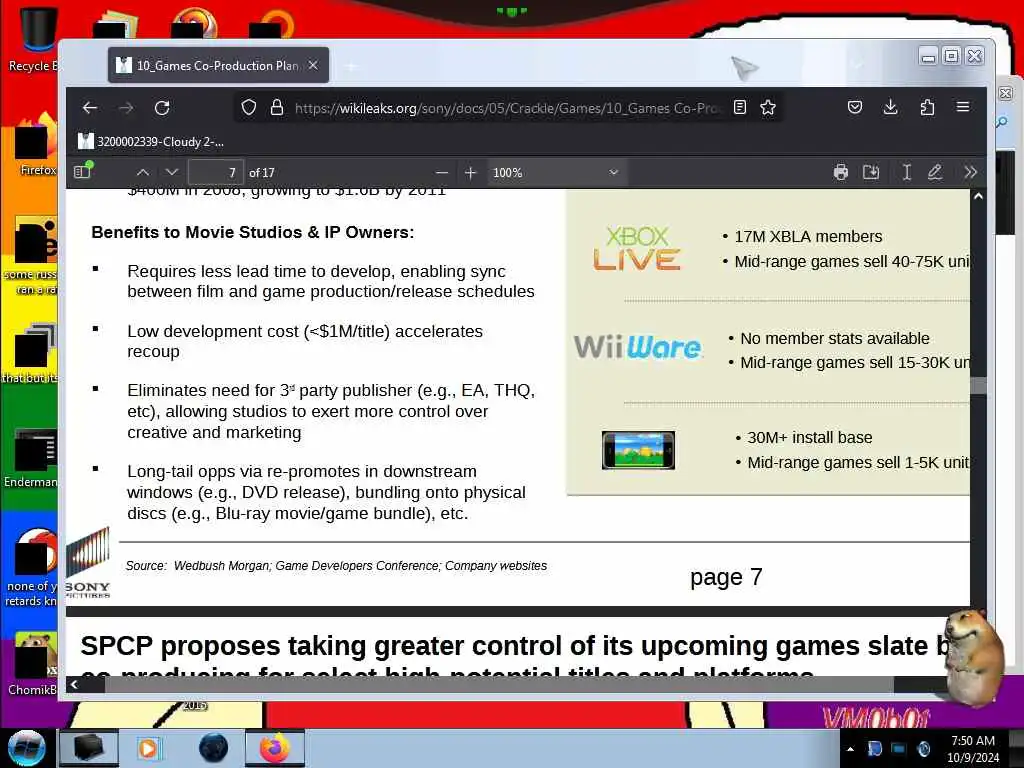The image size is (1024, 768).
Task: Click the Sony Pictures logo
Action: point(88,562)
